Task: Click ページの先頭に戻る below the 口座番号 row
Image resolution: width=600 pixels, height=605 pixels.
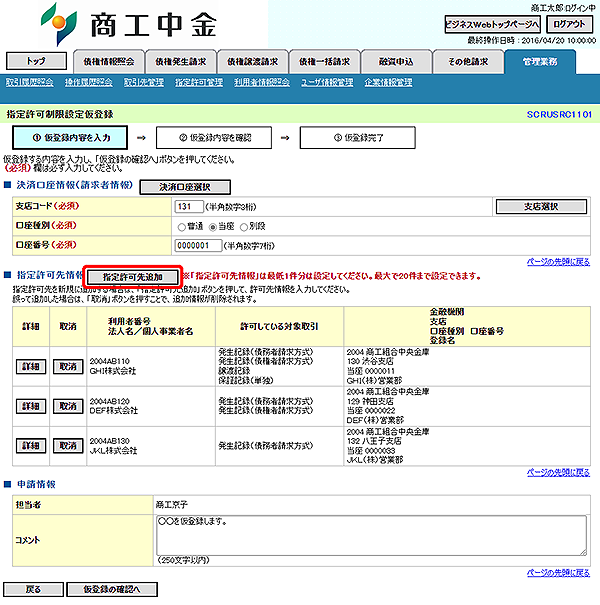Action: coord(558,262)
